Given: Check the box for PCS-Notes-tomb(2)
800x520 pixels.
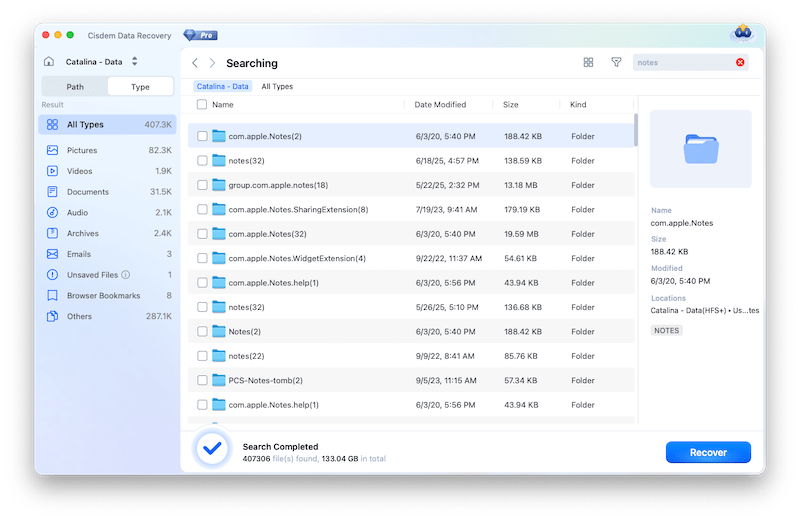Looking at the screenshot, I should pos(202,380).
